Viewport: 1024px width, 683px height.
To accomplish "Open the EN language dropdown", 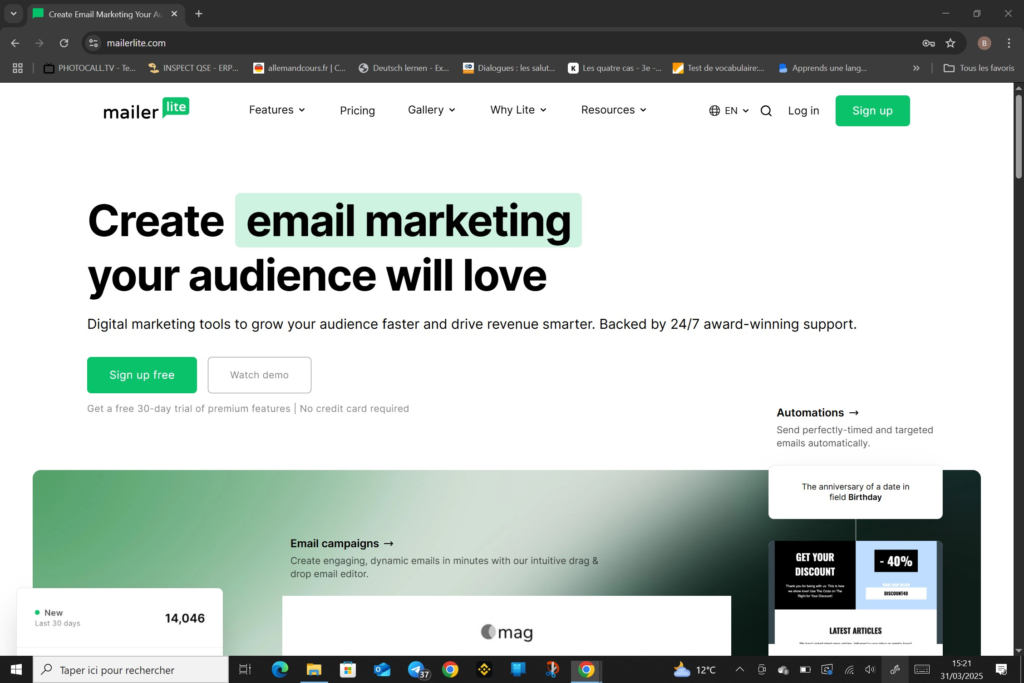I will pos(737,111).
